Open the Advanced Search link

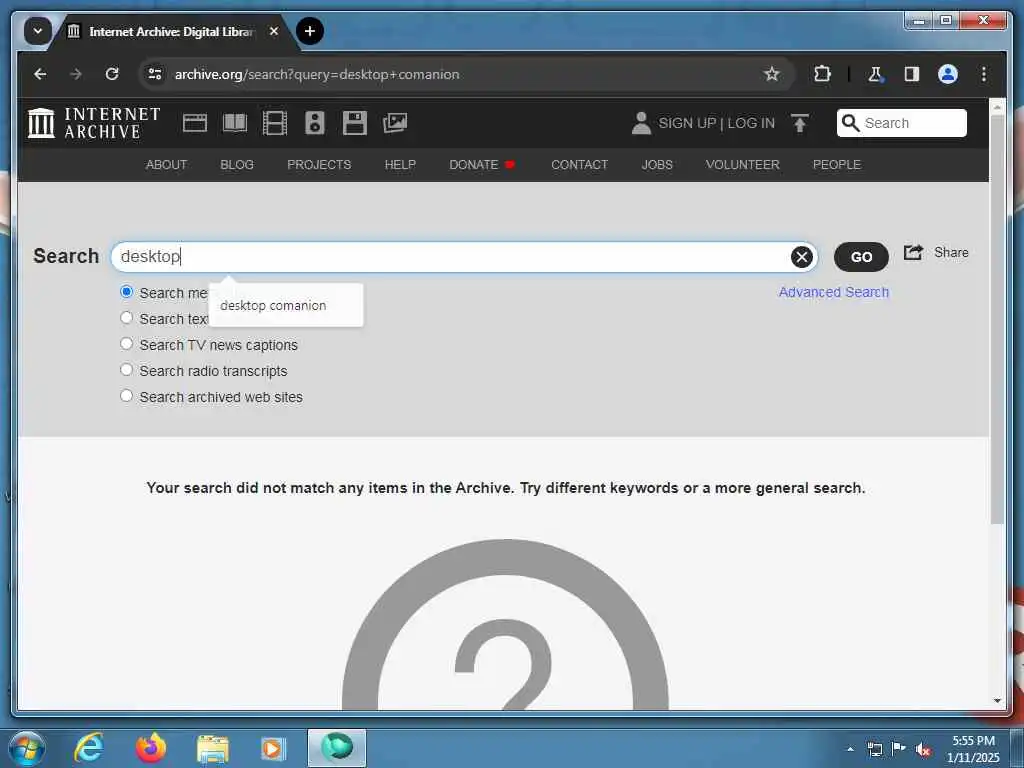coord(833,292)
